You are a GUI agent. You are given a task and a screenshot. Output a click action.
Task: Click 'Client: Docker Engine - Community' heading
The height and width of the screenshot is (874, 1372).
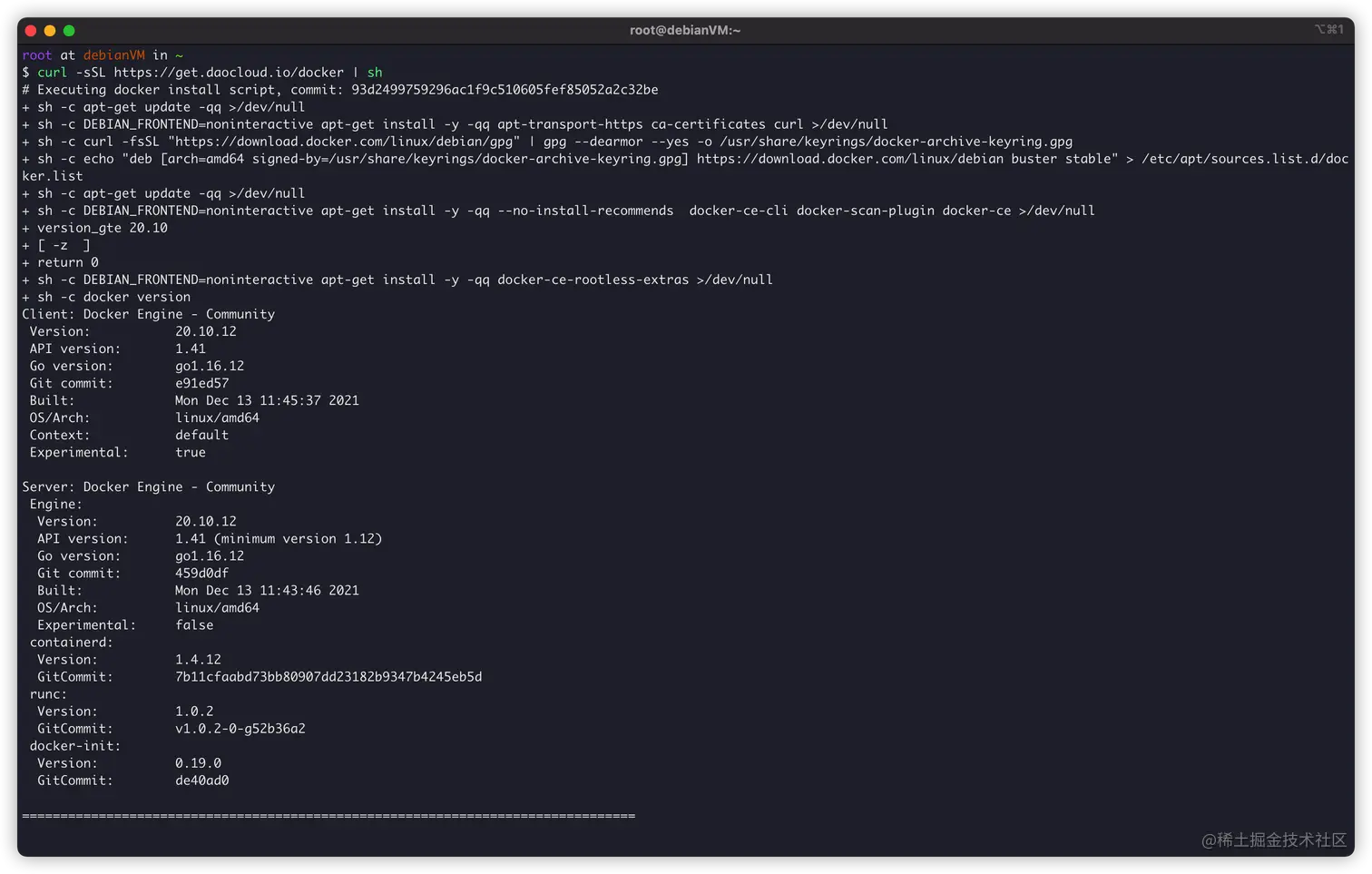149,314
